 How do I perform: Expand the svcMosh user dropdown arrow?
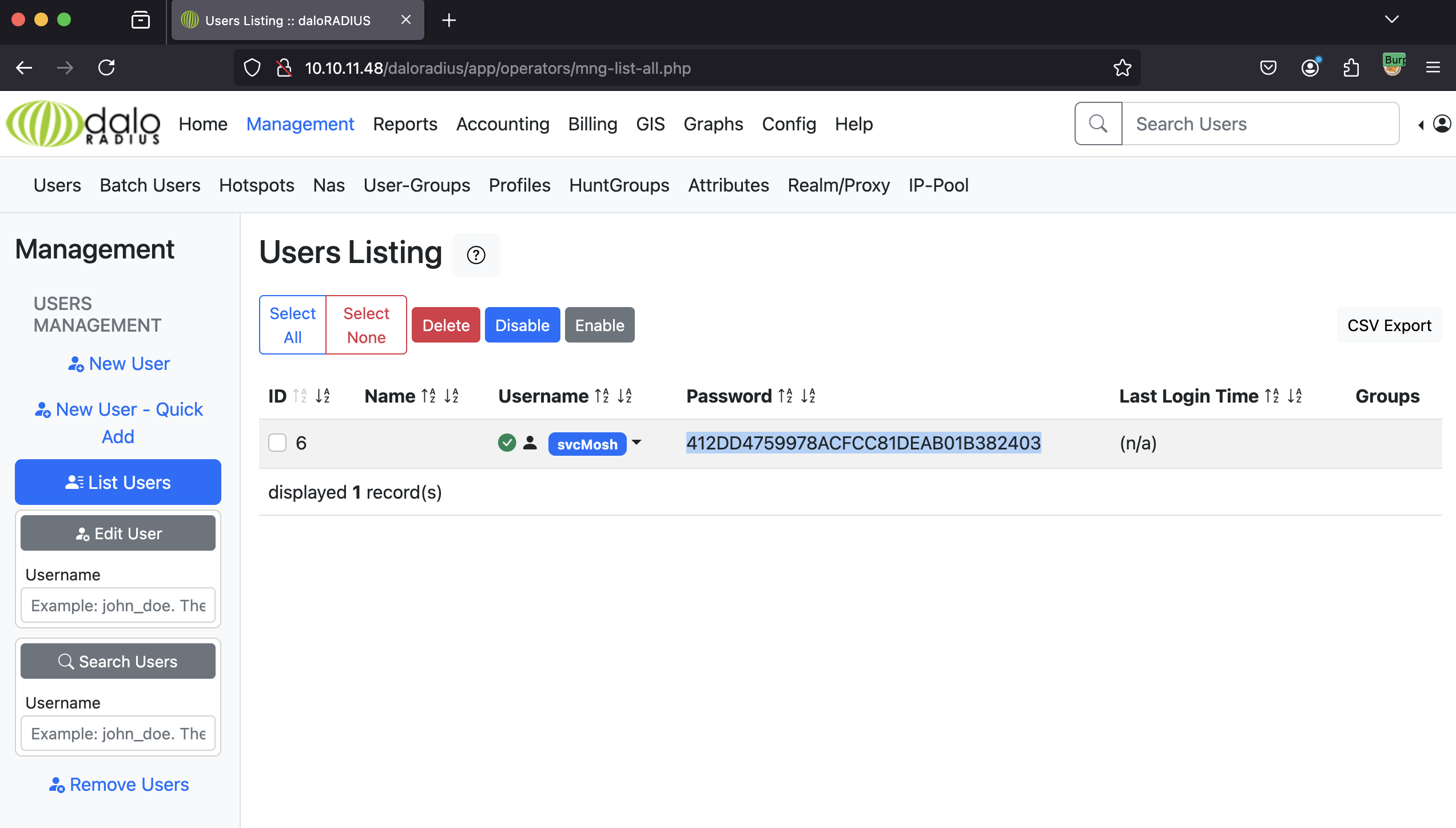tap(636, 442)
